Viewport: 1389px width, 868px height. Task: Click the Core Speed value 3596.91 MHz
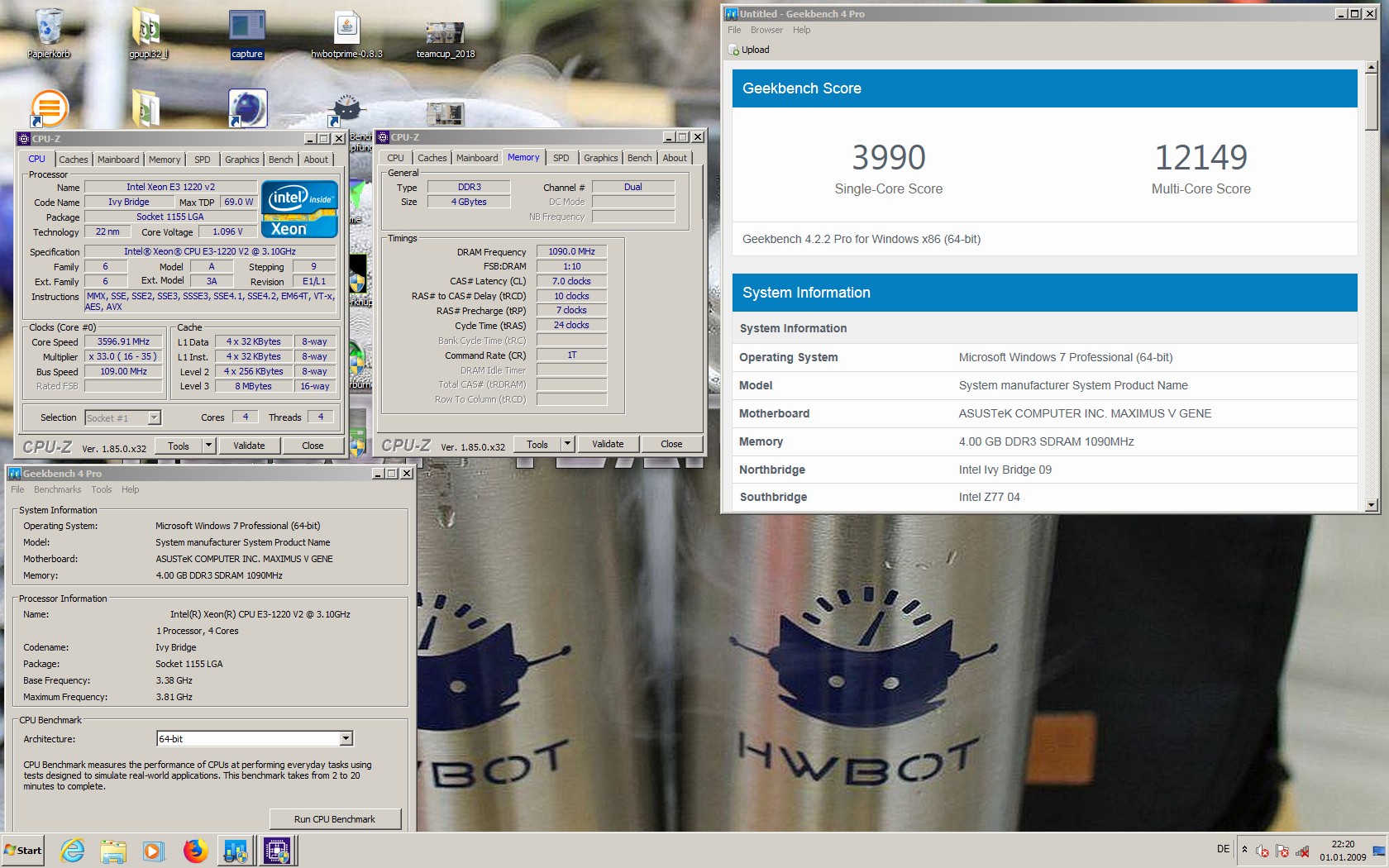point(123,341)
